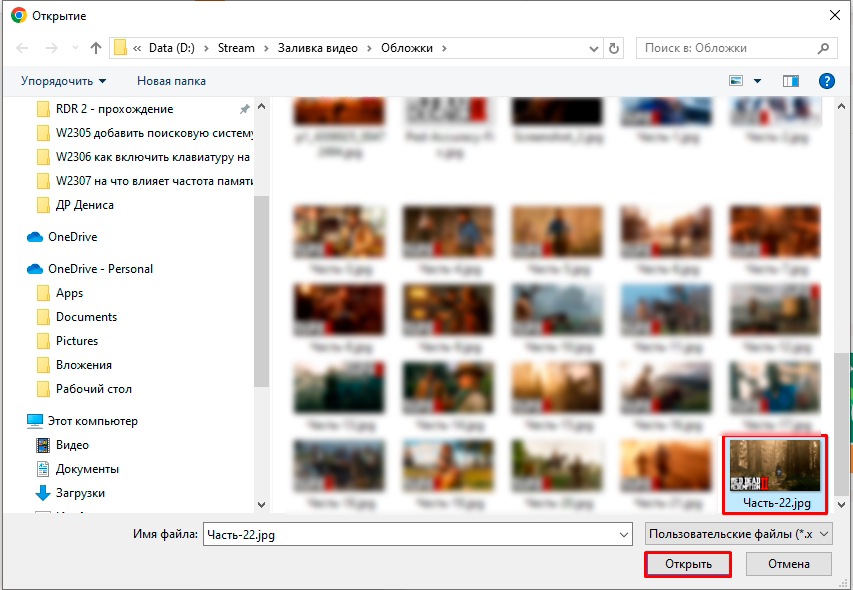Open the recent locations dropdown arrow
Image resolution: width=853 pixels, height=590 pixels.
coord(75,48)
